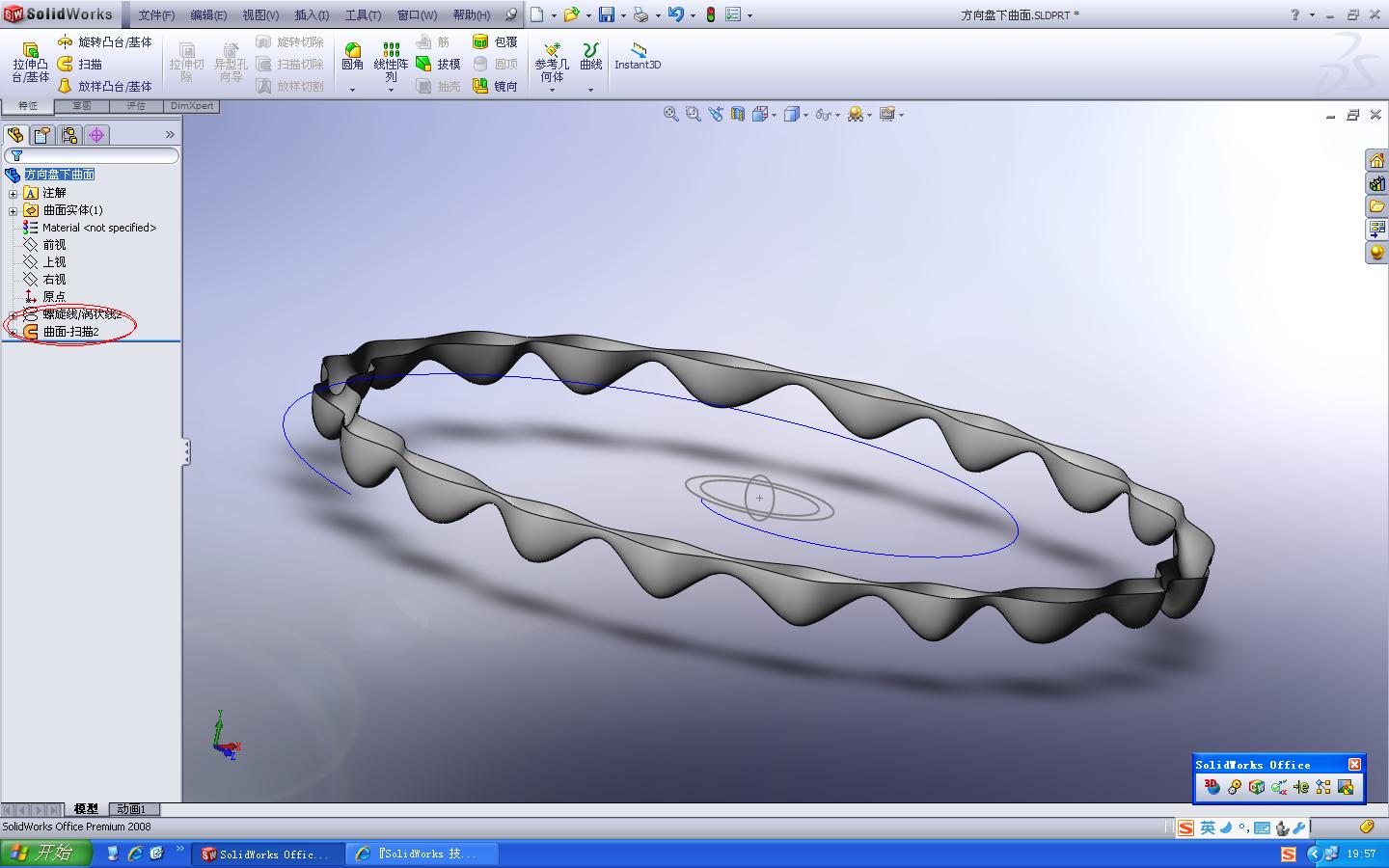This screenshot has width=1389, height=868.
Task: Click the Previous View icon
Action: pos(715,114)
